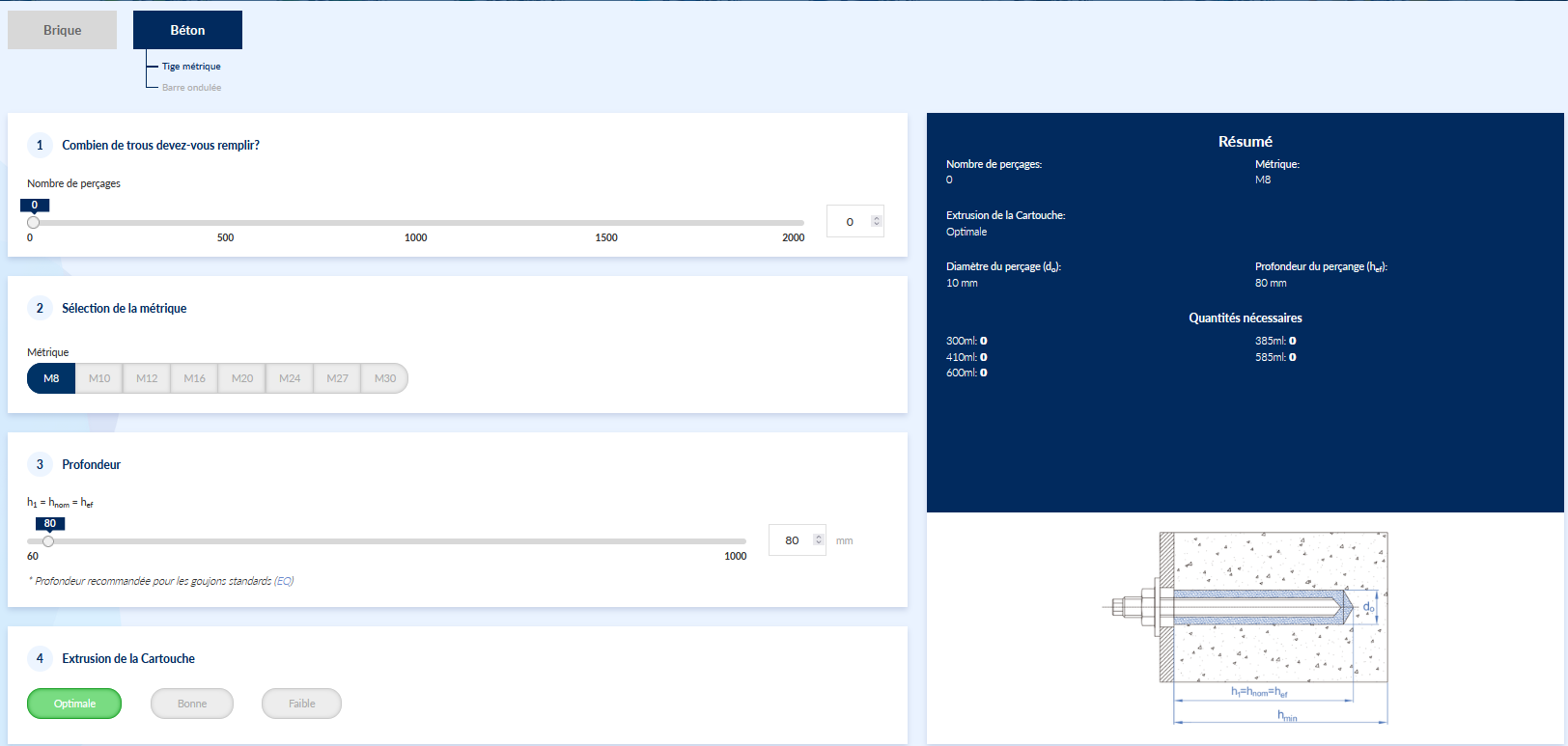This screenshot has width=1568, height=746.
Task: Select M24 metric size
Action: (290, 378)
